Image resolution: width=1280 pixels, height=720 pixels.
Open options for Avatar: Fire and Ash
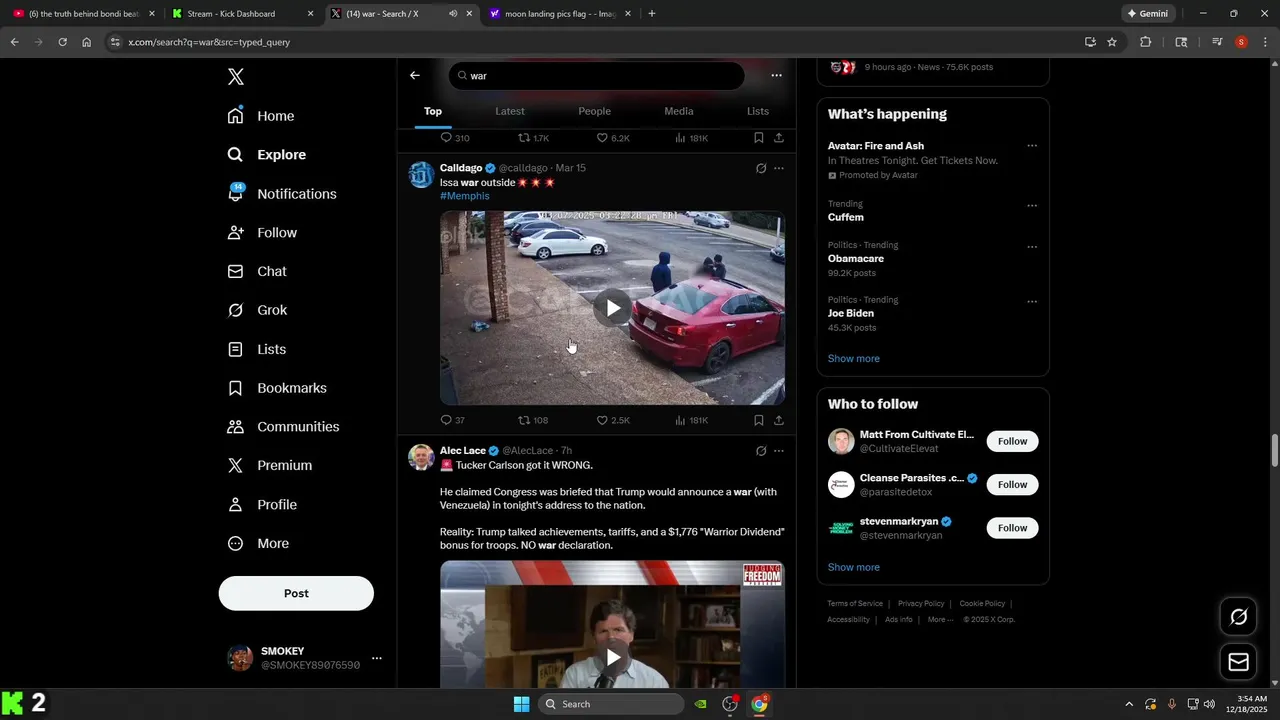tap(1032, 146)
